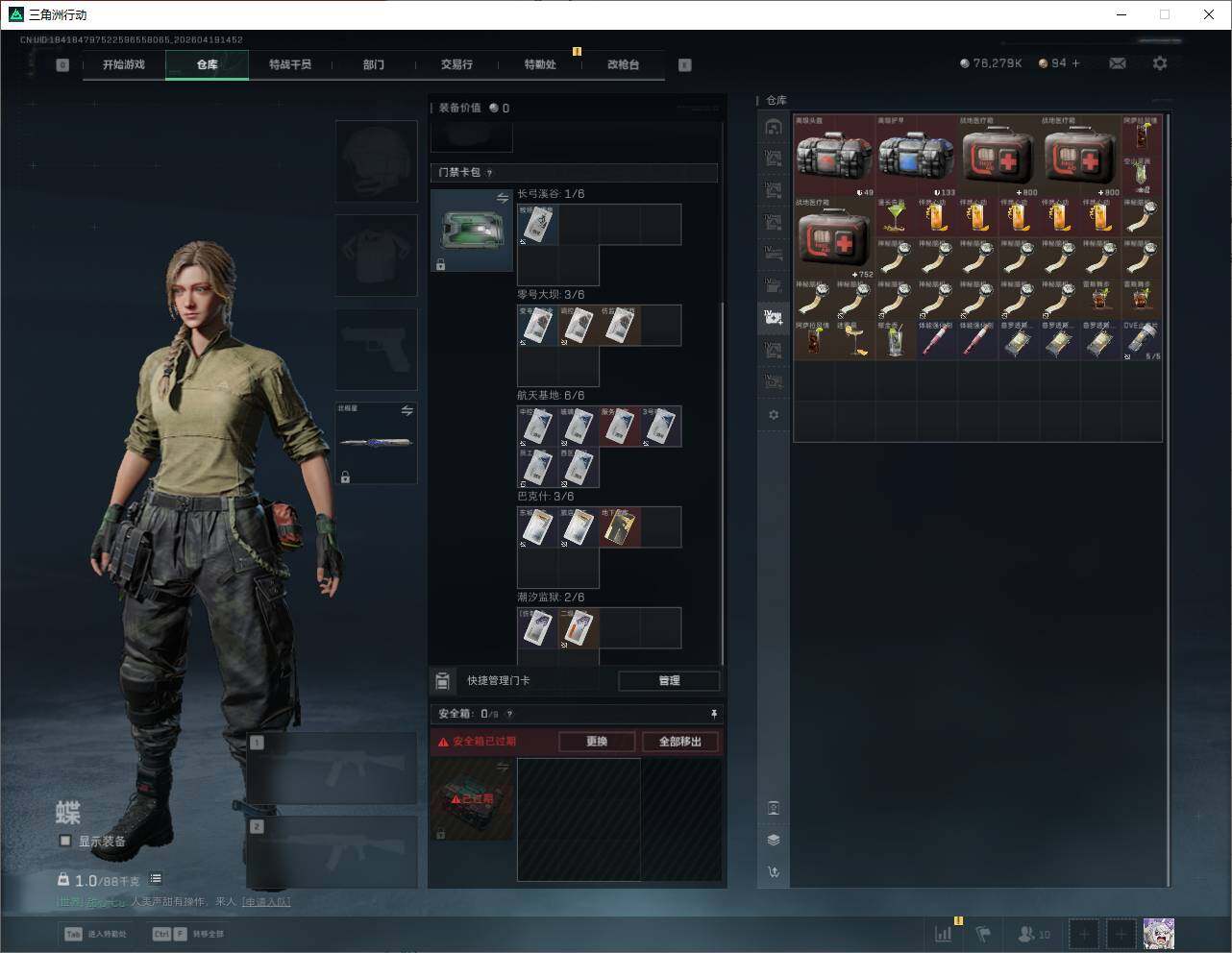
Task: Click the 服务 red card in 航天基地
Action: click(x=620, y=427)
